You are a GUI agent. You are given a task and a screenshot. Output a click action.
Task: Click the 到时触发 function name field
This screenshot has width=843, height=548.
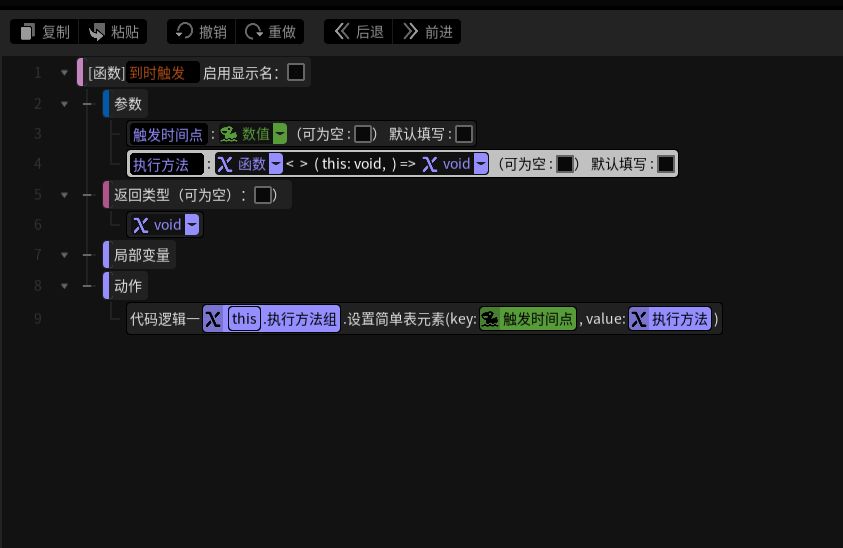pyautogui.click(x=163, y=73)
